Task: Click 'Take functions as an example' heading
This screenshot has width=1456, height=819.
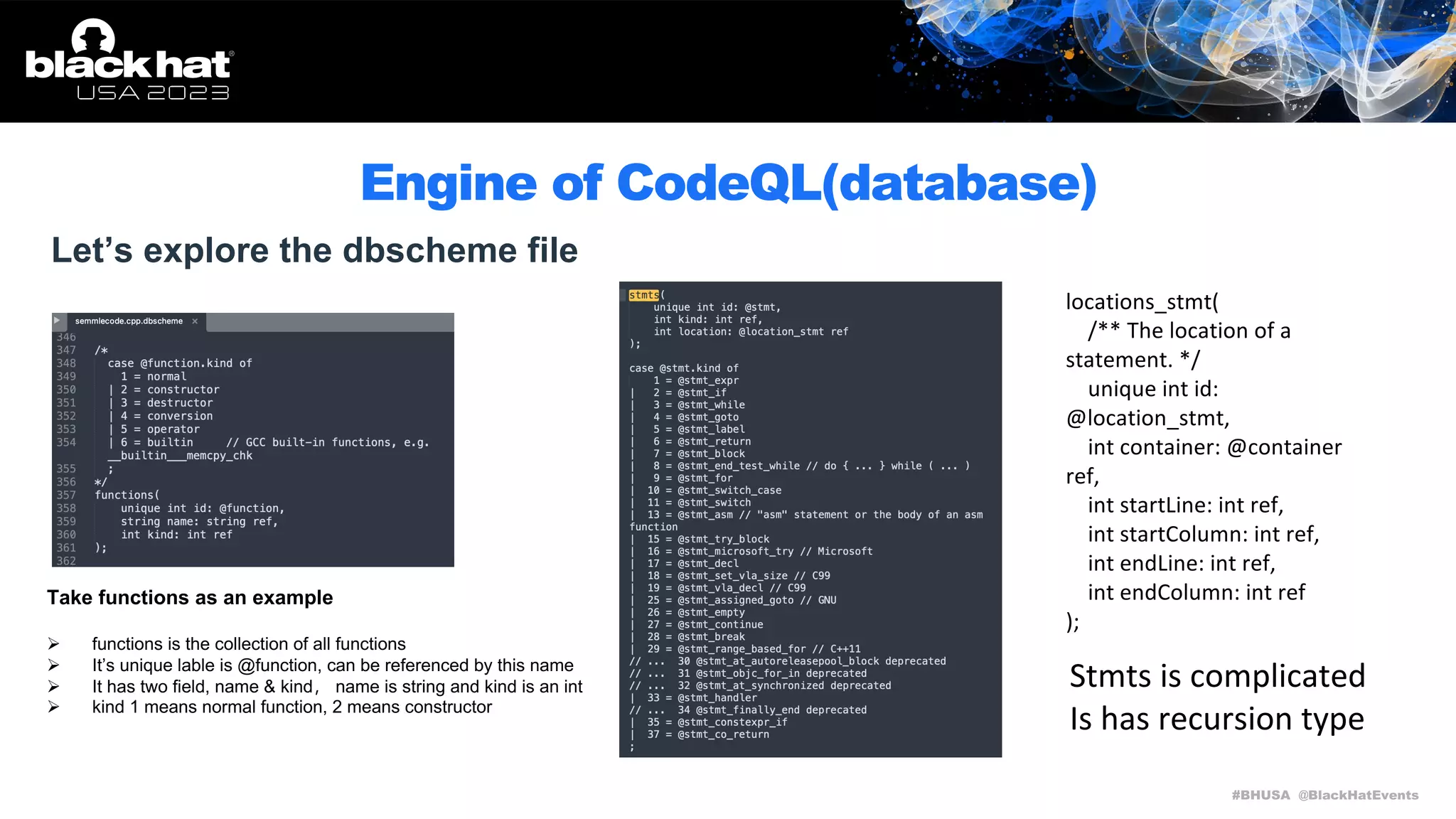Action: [190, 597]
